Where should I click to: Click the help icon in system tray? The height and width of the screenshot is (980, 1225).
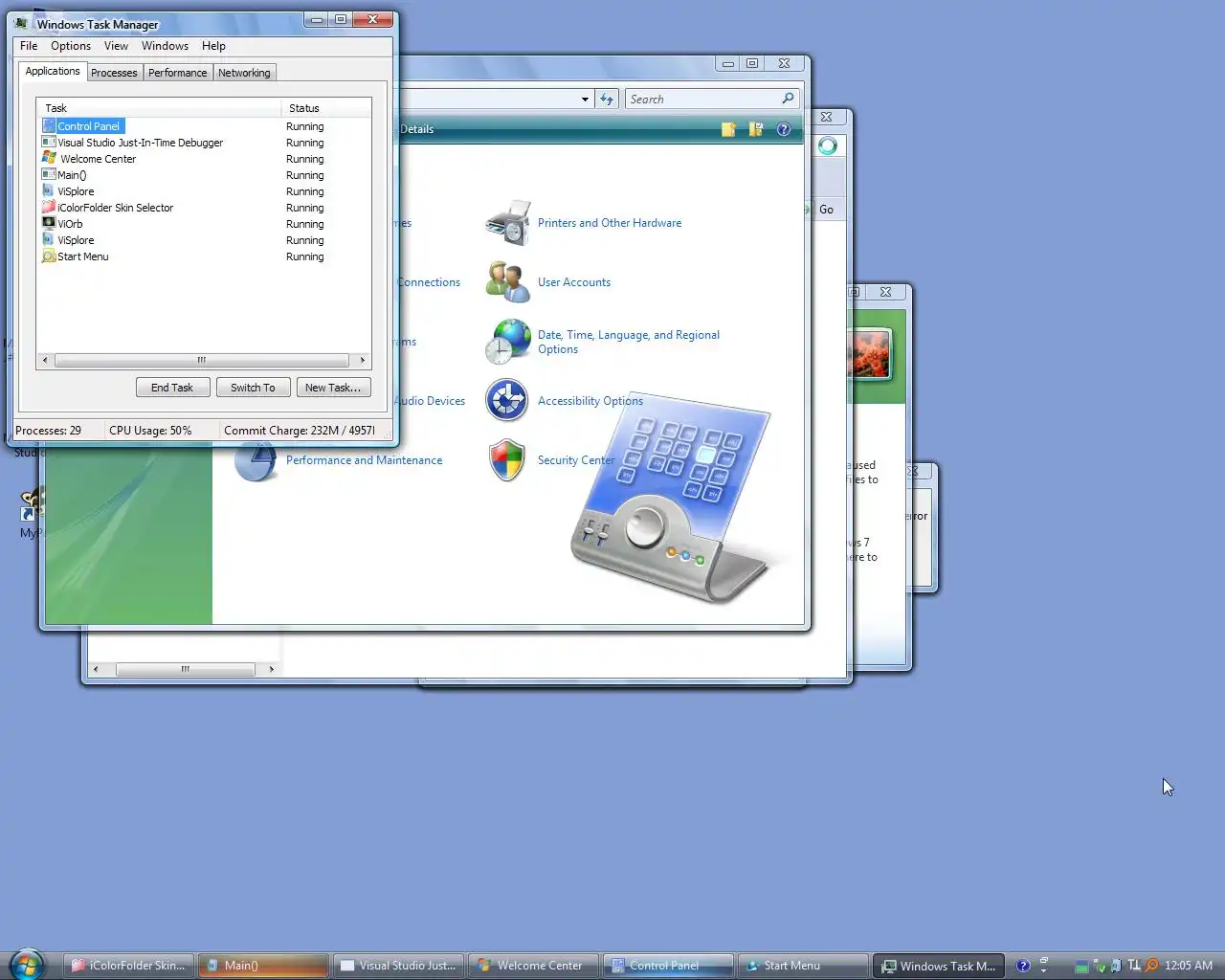1023,966
